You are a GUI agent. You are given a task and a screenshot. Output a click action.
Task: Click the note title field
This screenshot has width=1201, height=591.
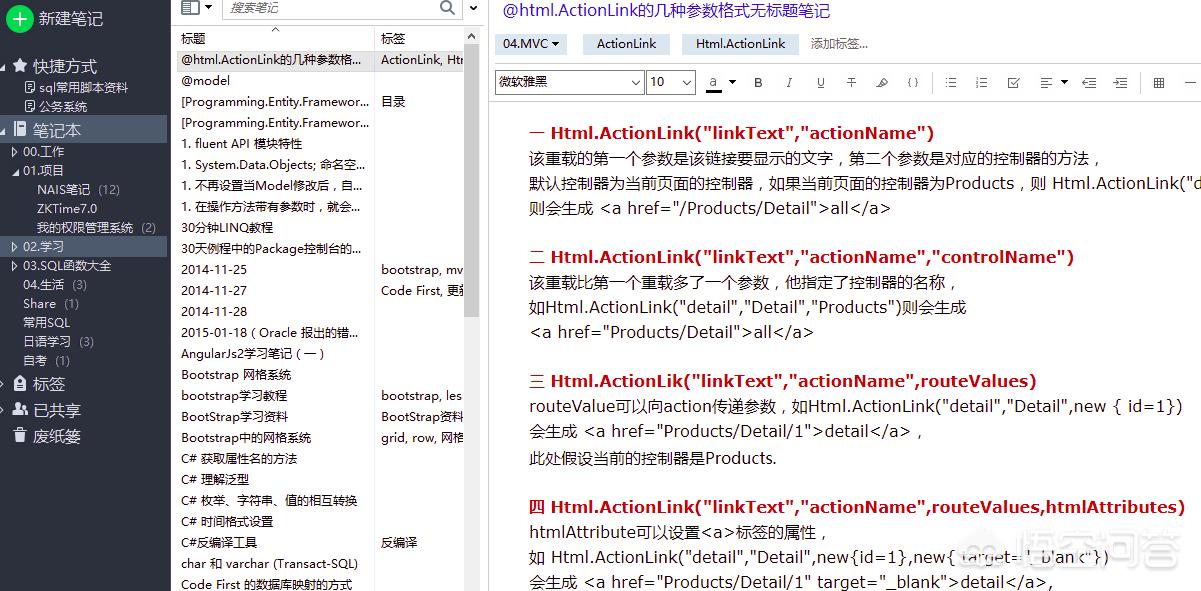tap(666, 11)
